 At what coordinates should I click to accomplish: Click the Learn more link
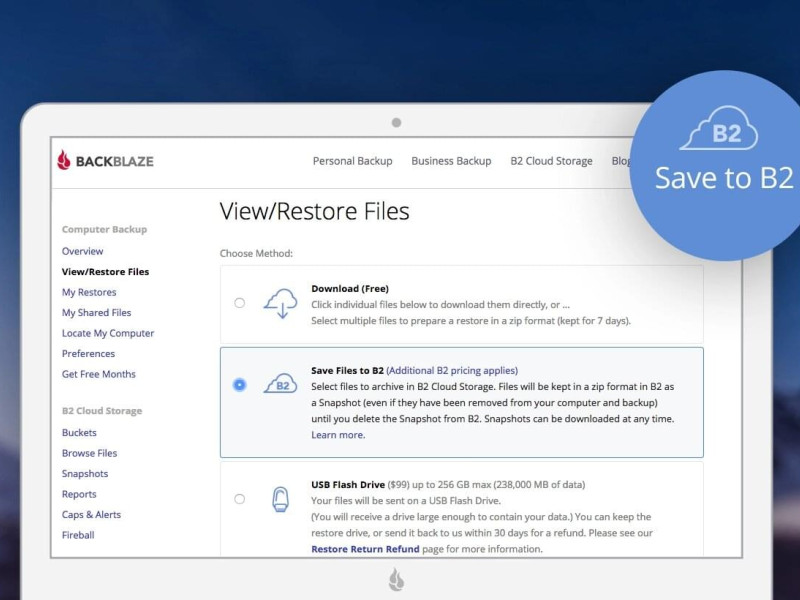[338, 435]
